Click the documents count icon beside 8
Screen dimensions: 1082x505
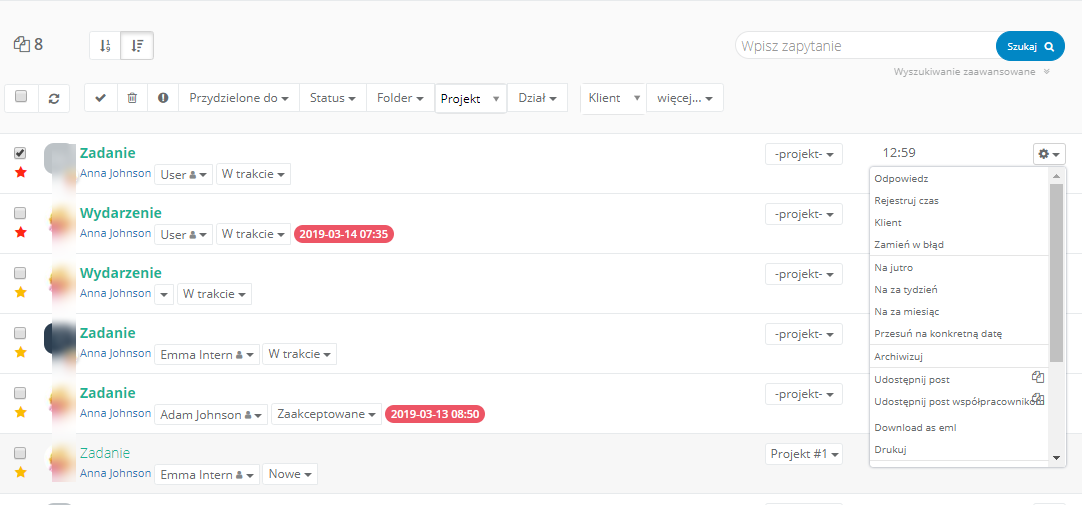[21, 45]
